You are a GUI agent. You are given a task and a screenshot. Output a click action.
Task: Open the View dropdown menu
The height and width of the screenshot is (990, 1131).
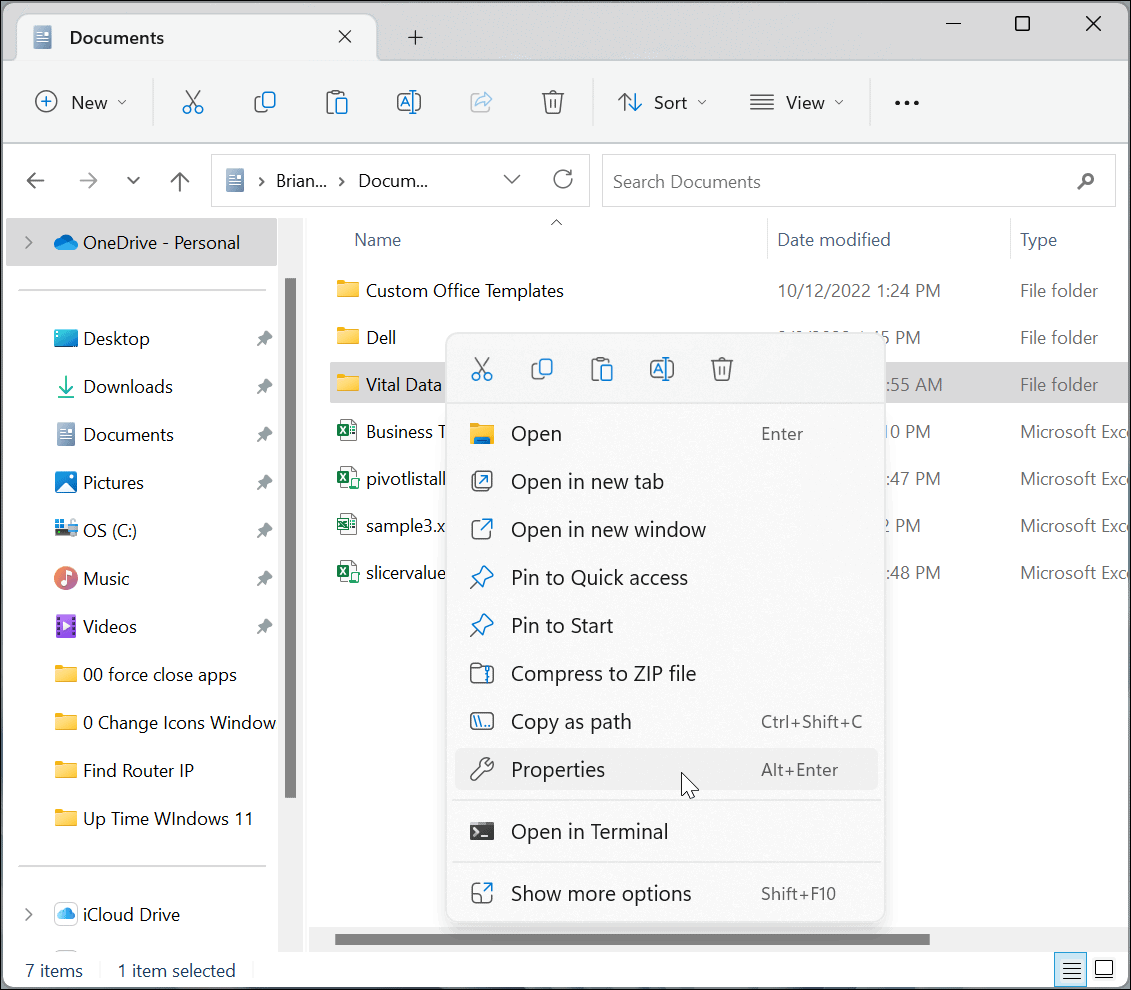(796, 102)
